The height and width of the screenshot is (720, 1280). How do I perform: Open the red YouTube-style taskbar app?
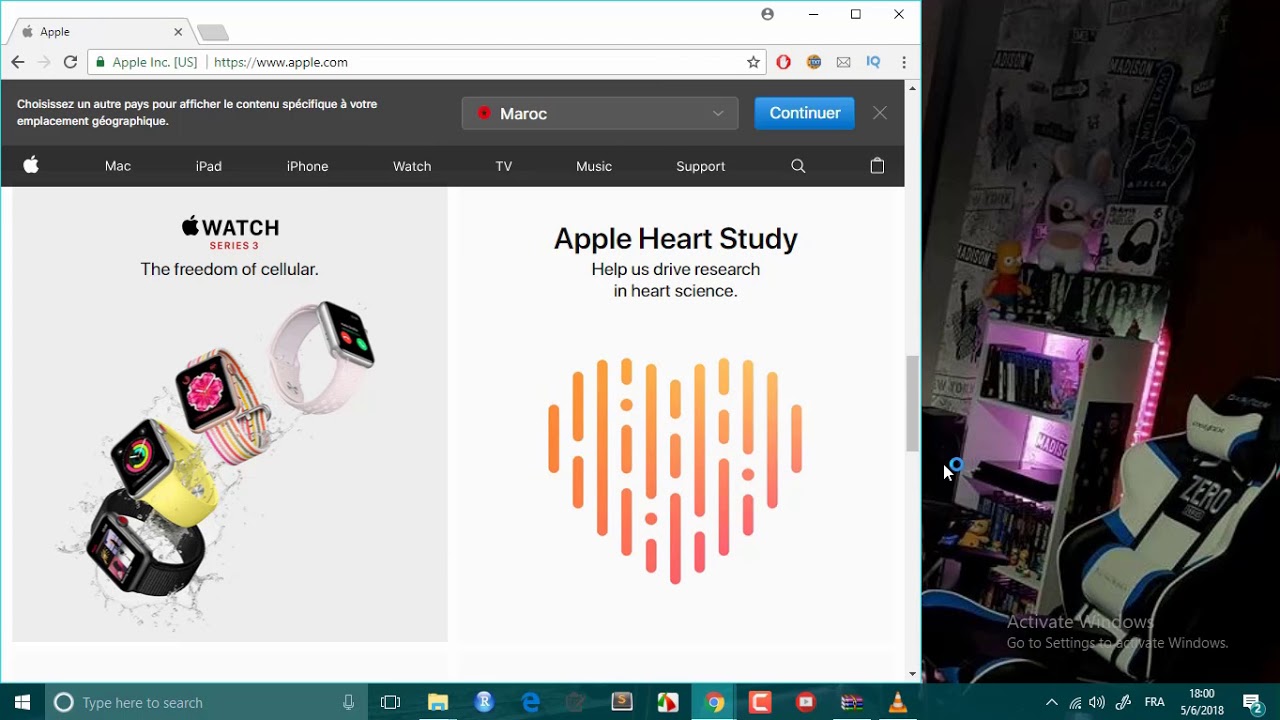point(806,702)
